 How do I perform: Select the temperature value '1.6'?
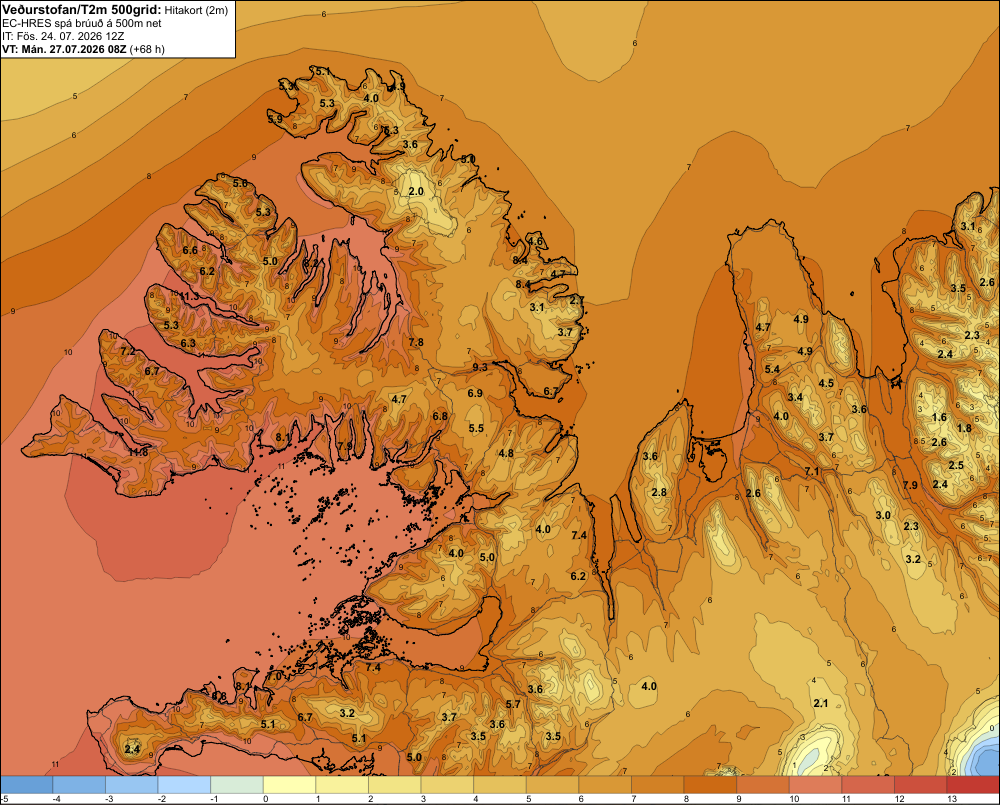click(x=939, y=417)
